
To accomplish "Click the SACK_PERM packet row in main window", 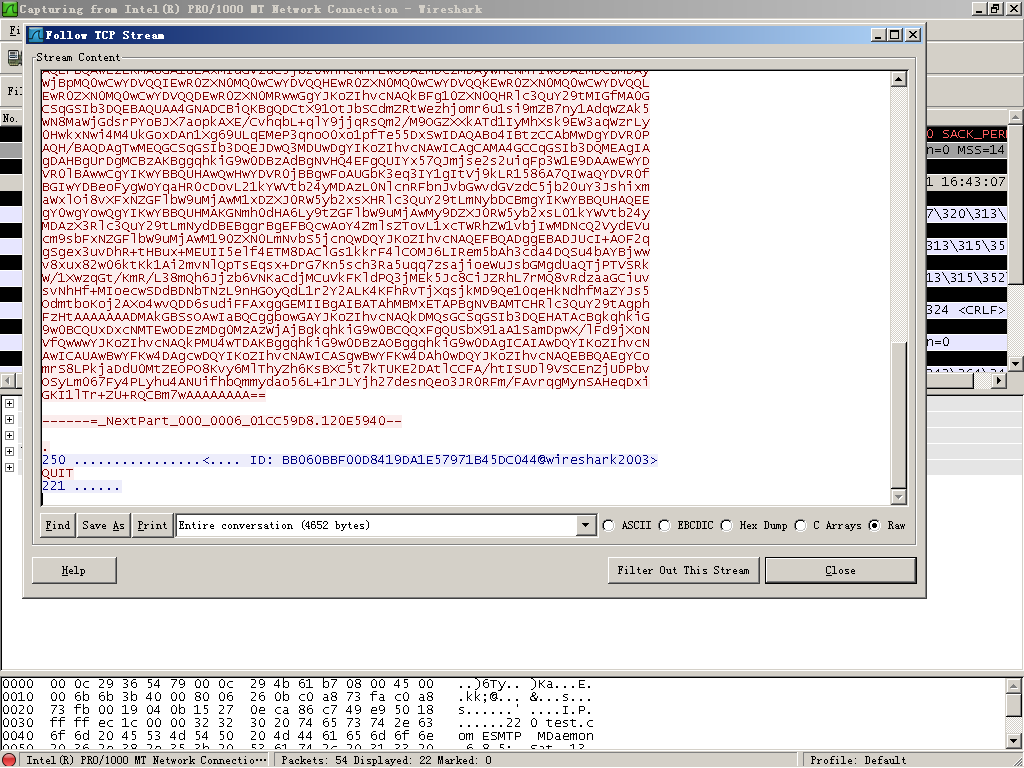I will (967, 134).
